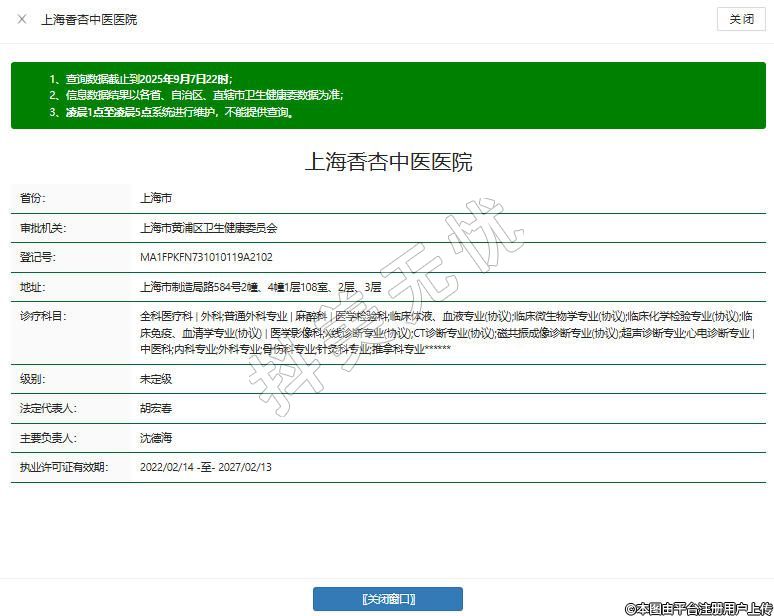The height and width of the screenshot is (616, 774).
Task: Click the license validity dates 2022/02/14 -至- 2027/02/13
Action: [205, 467]
